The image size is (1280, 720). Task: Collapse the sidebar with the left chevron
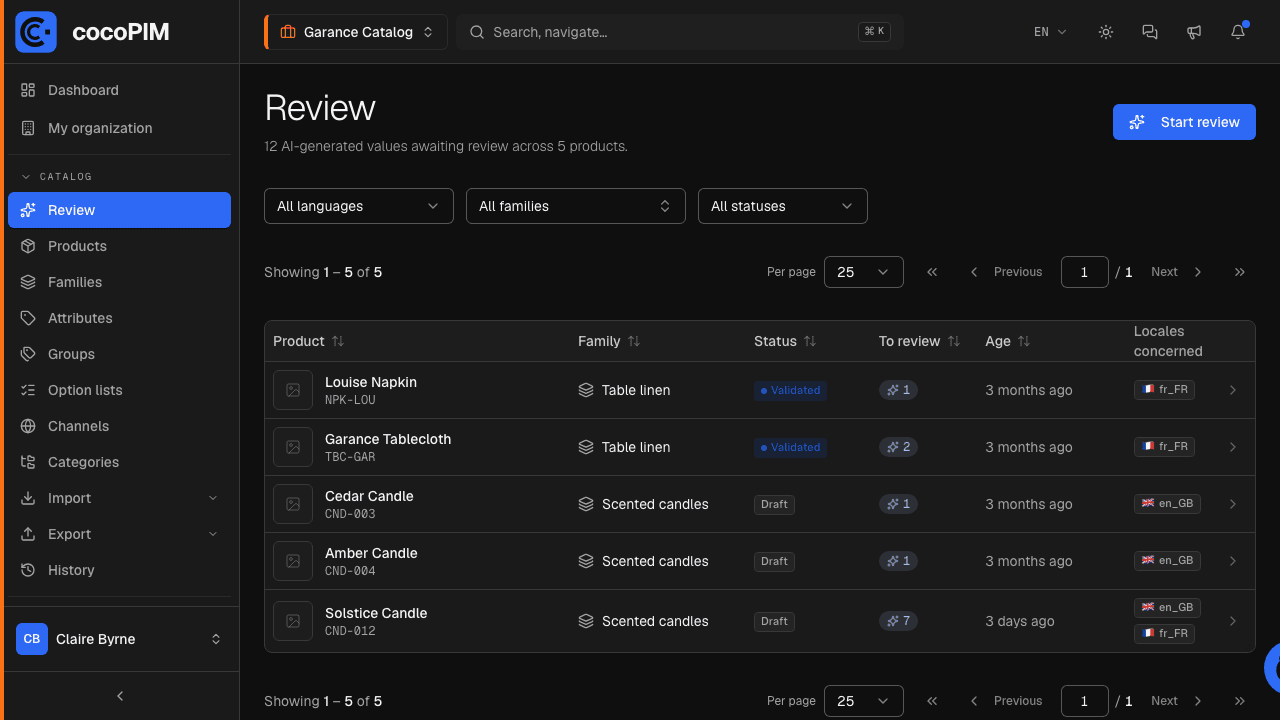point(120,696)
